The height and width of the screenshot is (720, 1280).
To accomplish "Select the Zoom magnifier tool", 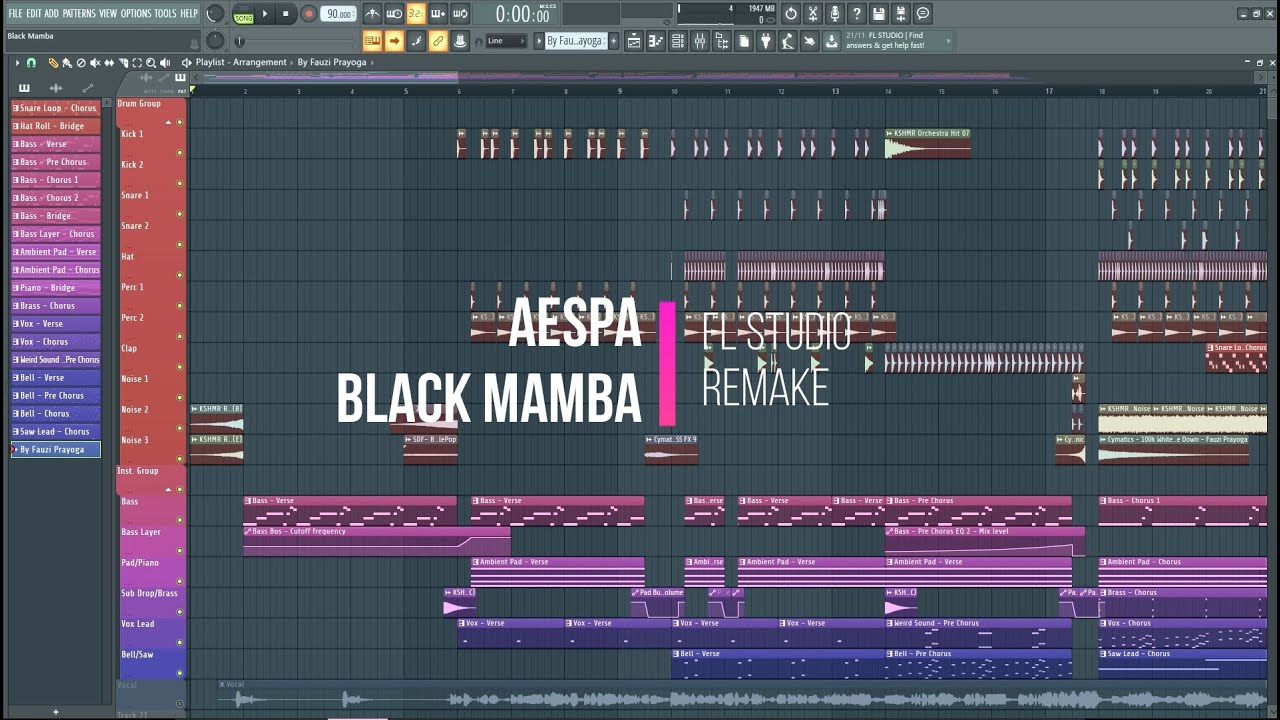I will click(x=151, y=62).
